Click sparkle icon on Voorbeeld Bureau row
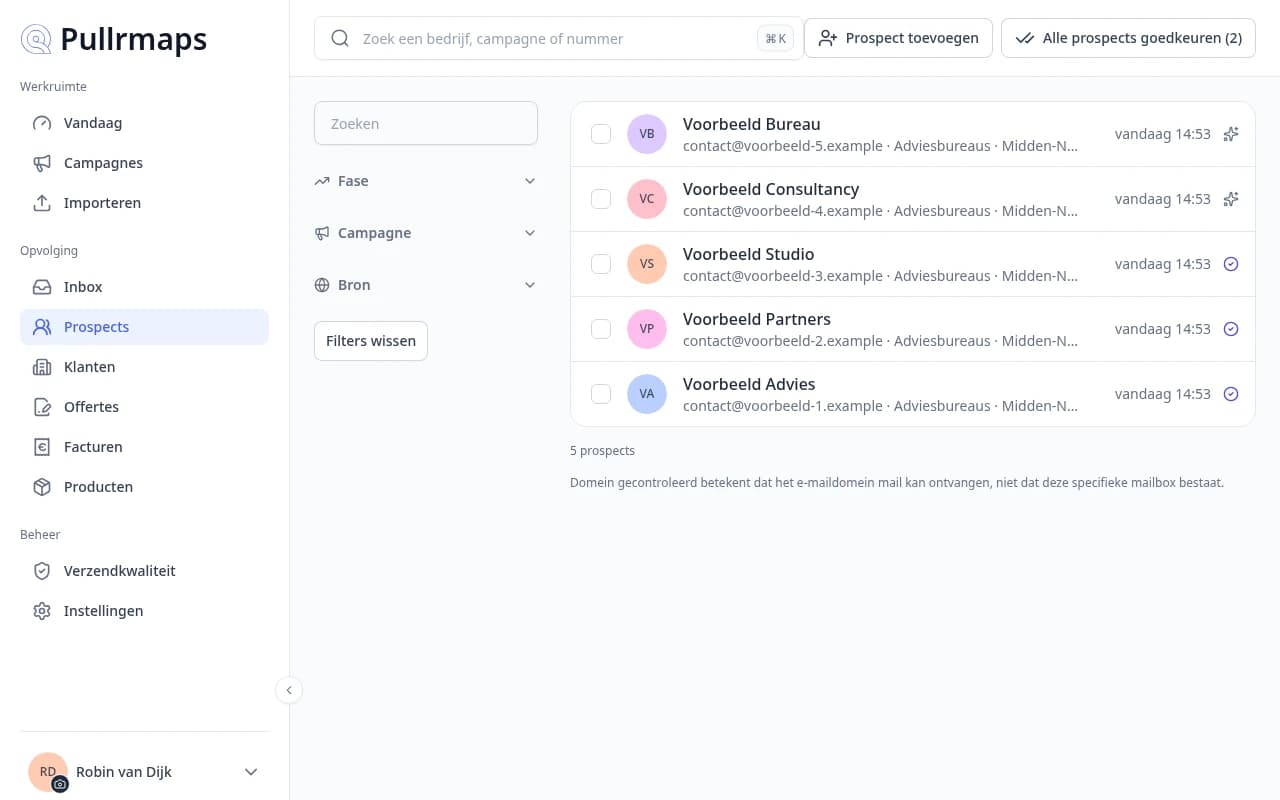This screenshot has width=1280, height=800. pyautogui.click(x=1231, y=134)
